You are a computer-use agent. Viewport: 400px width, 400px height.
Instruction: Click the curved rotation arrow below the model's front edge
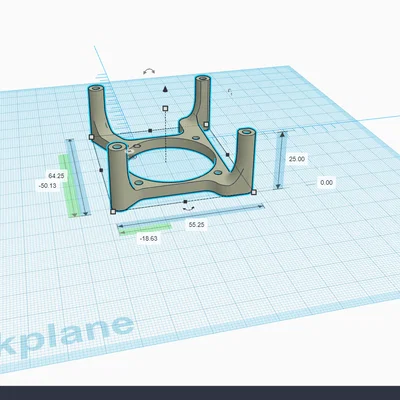(189, 209)
